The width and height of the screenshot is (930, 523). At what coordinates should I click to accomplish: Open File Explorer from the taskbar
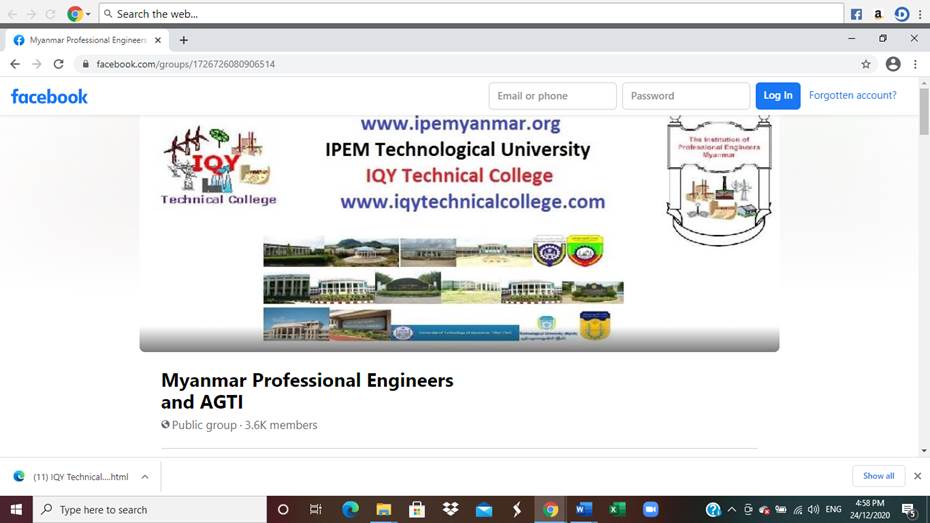[384, 509]
